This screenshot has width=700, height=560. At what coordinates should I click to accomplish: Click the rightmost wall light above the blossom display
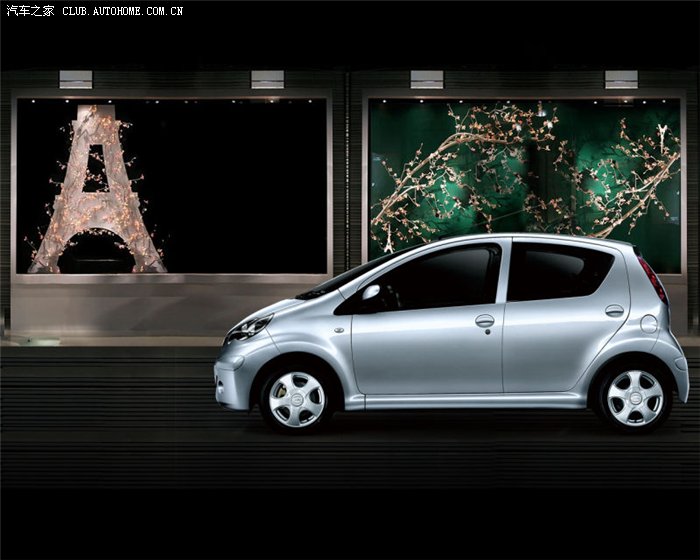[x=621, y=79]
